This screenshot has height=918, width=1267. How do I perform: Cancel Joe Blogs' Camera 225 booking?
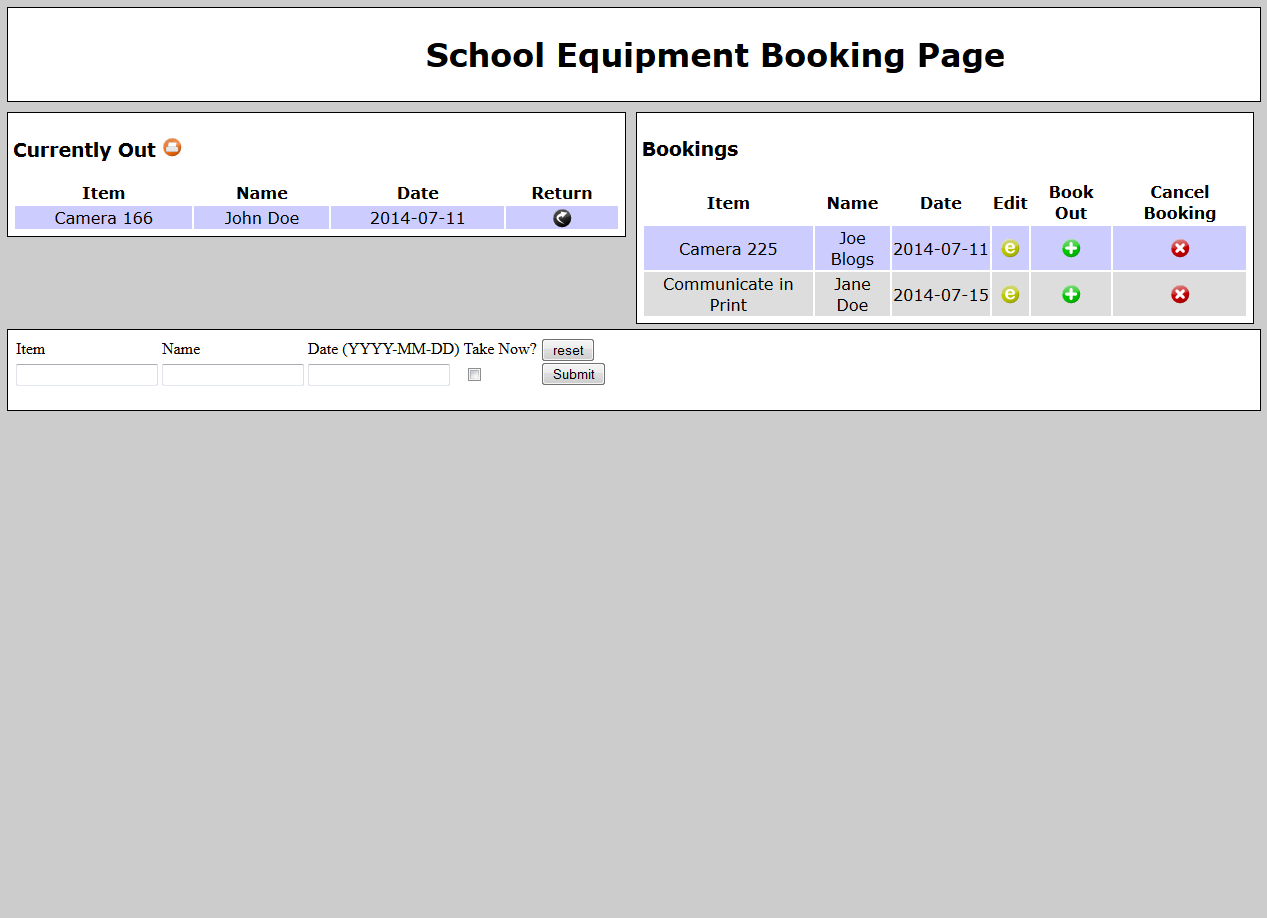tap(1180, 248)
